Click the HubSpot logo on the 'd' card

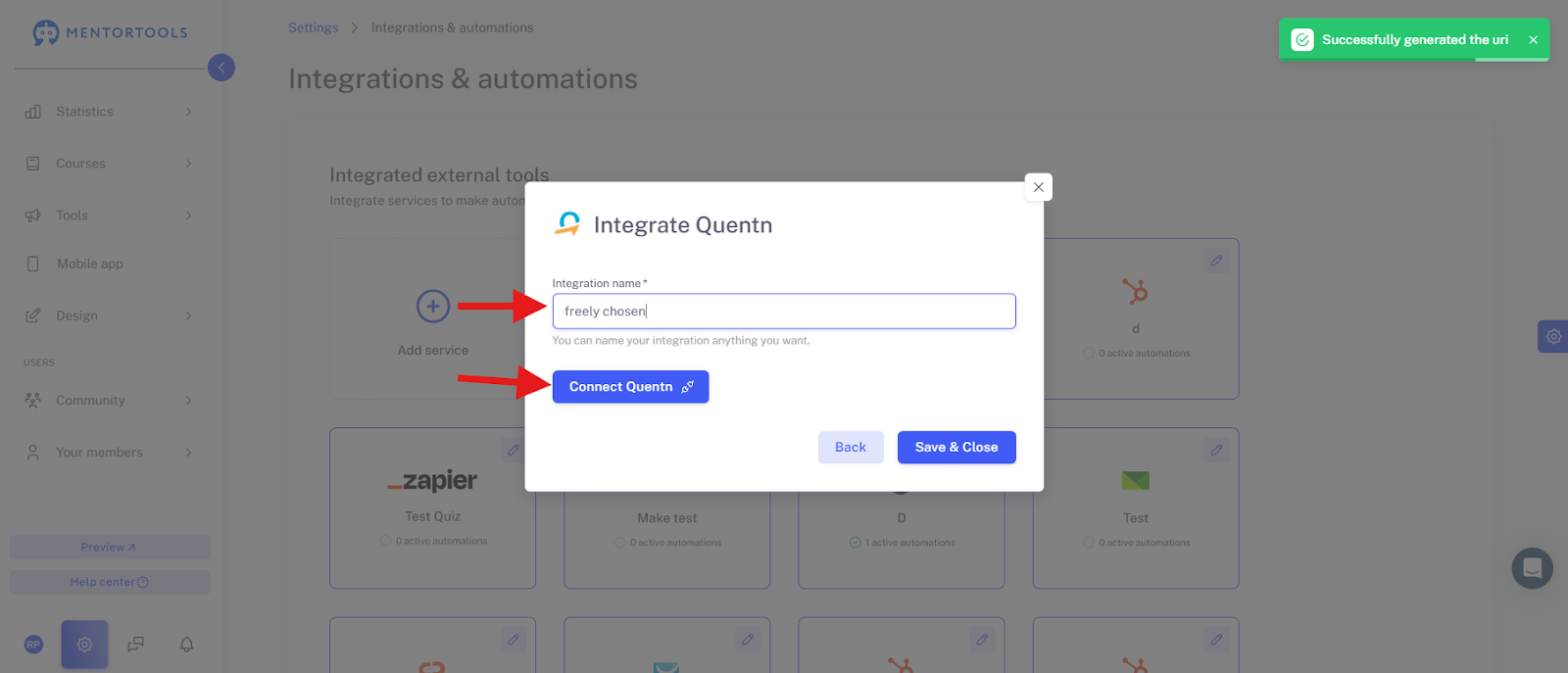(1136, 292)
